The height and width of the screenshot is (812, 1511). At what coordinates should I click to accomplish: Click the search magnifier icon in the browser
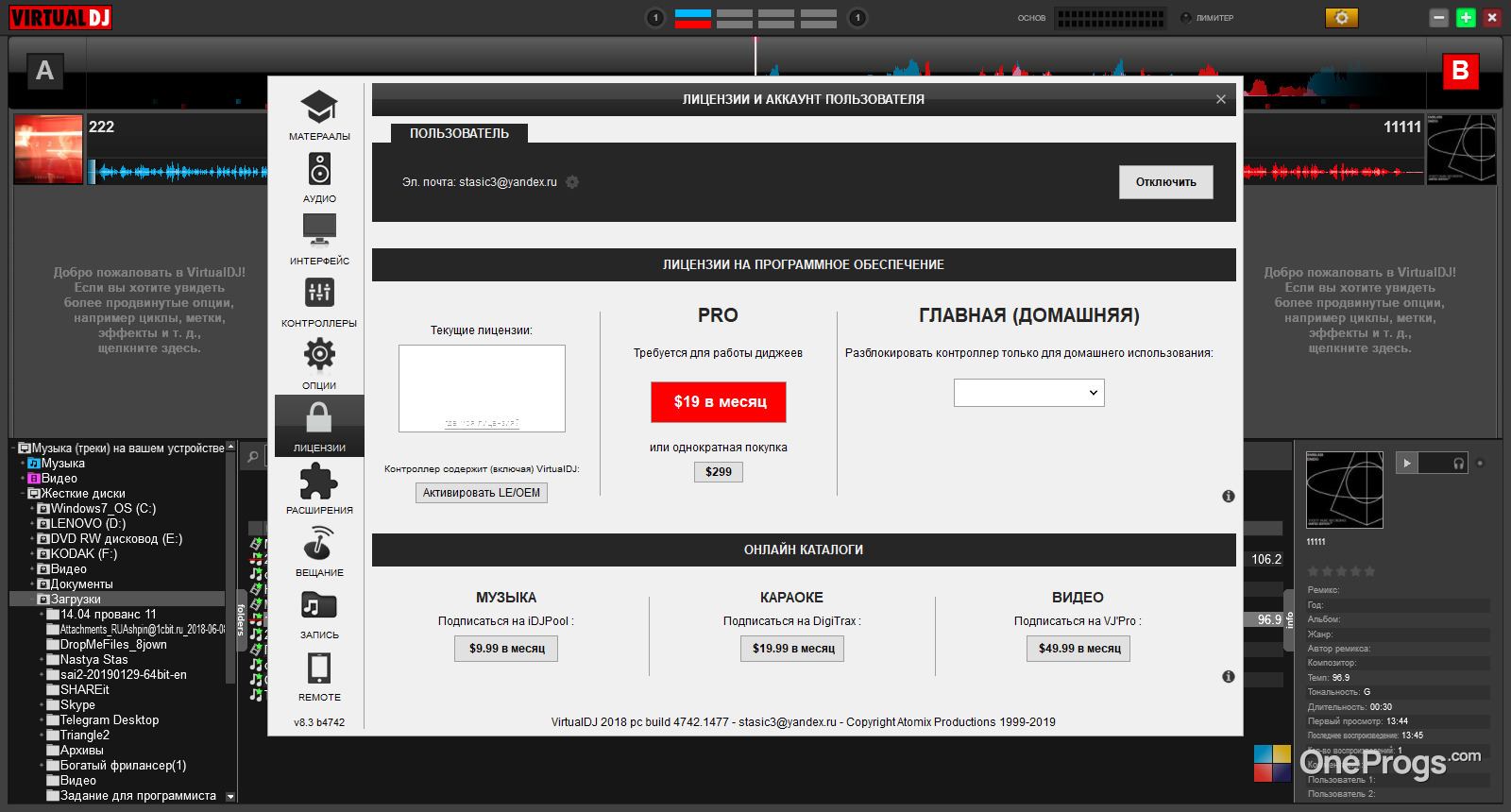pyautogui.click(x=253, y=457)
